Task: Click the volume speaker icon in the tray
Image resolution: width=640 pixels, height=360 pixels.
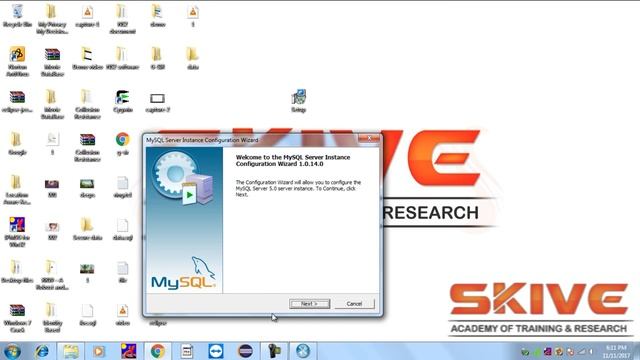Action: pyautogui.click(x=591, y=351)
